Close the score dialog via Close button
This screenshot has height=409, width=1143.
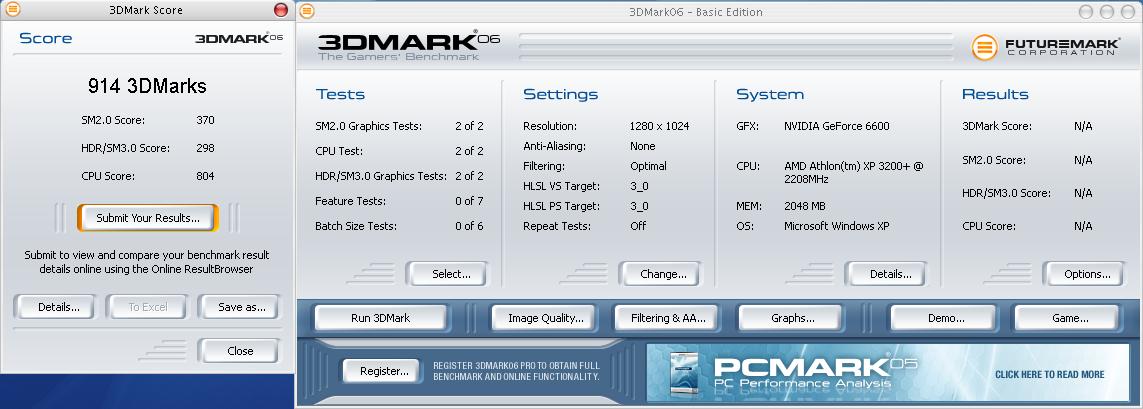239,351
